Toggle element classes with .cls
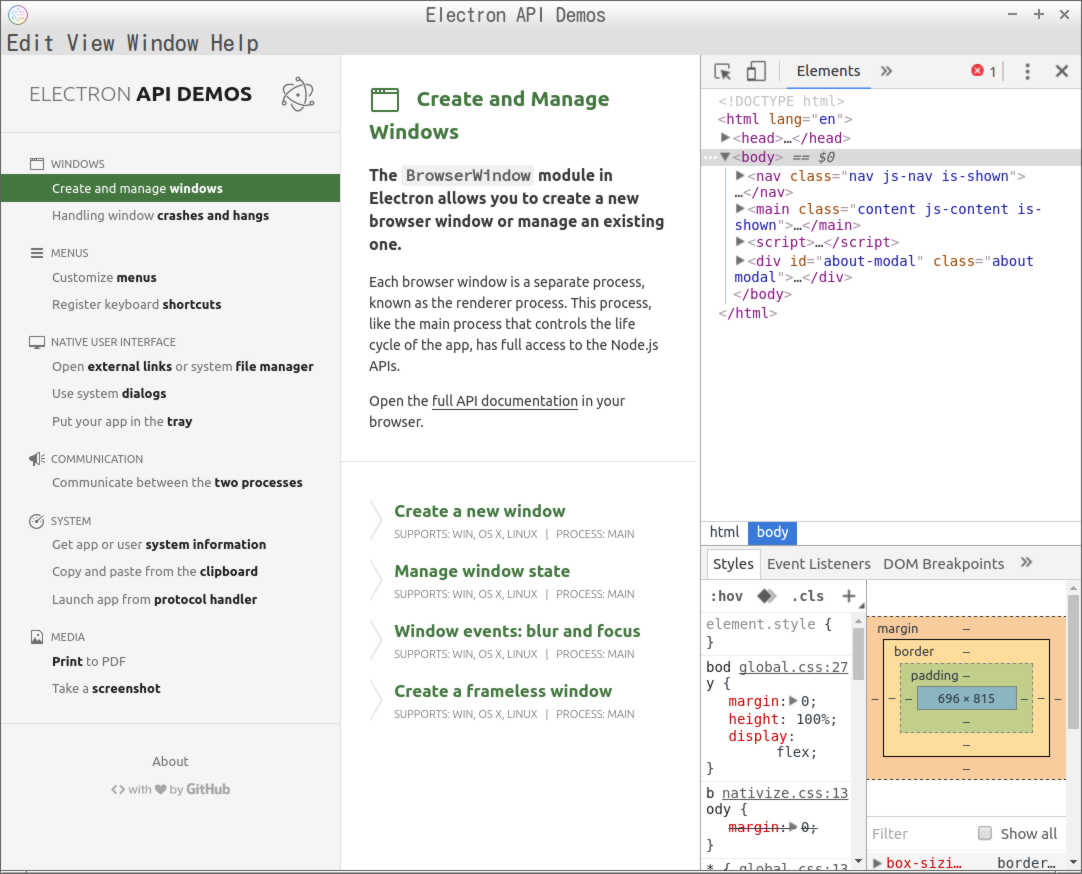This screenshot has height=874, width=1082. point(807,596)
